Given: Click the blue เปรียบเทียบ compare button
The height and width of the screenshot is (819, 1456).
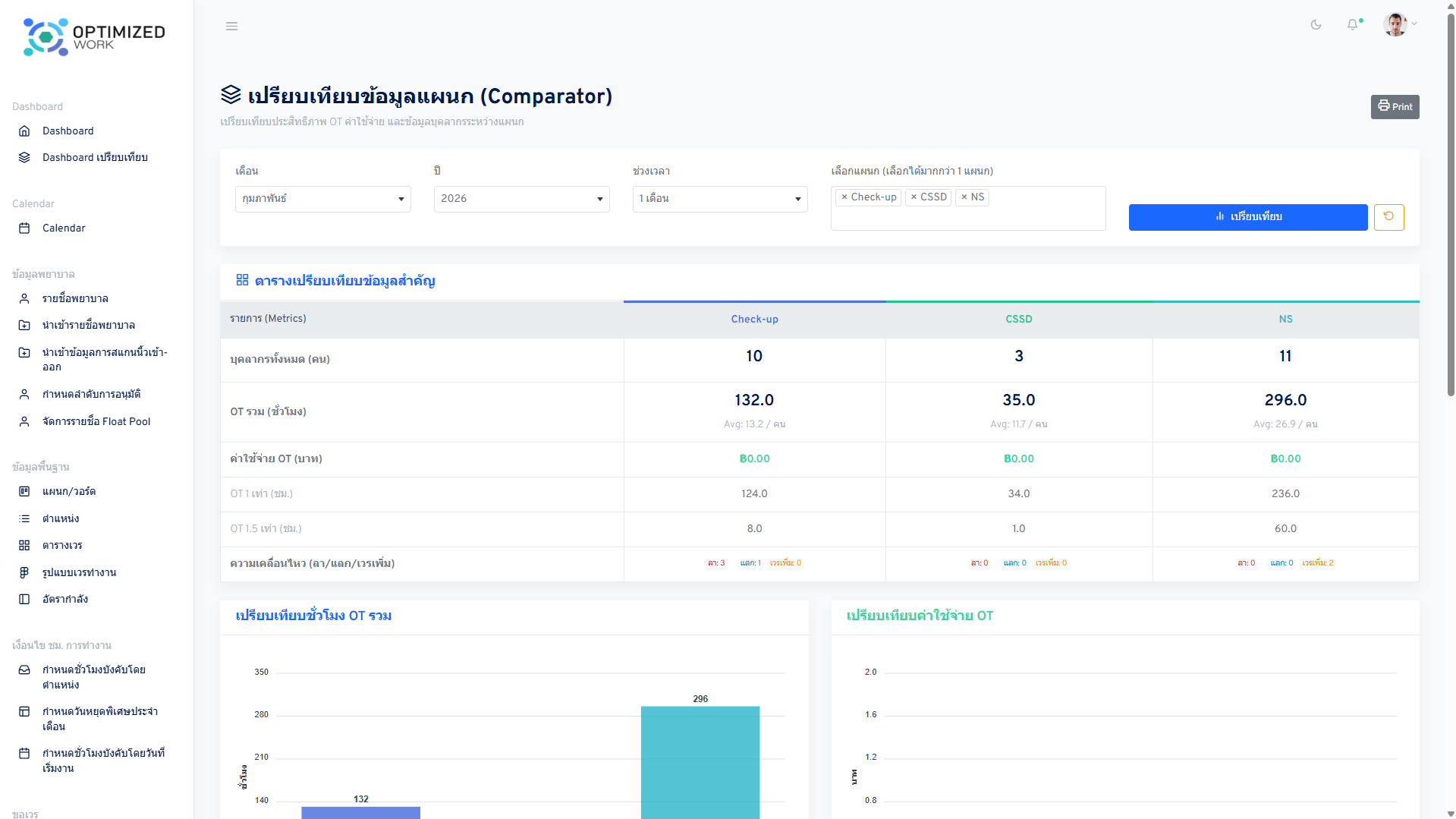Looking at the screenshot, I should click(x=1247, y=217).
